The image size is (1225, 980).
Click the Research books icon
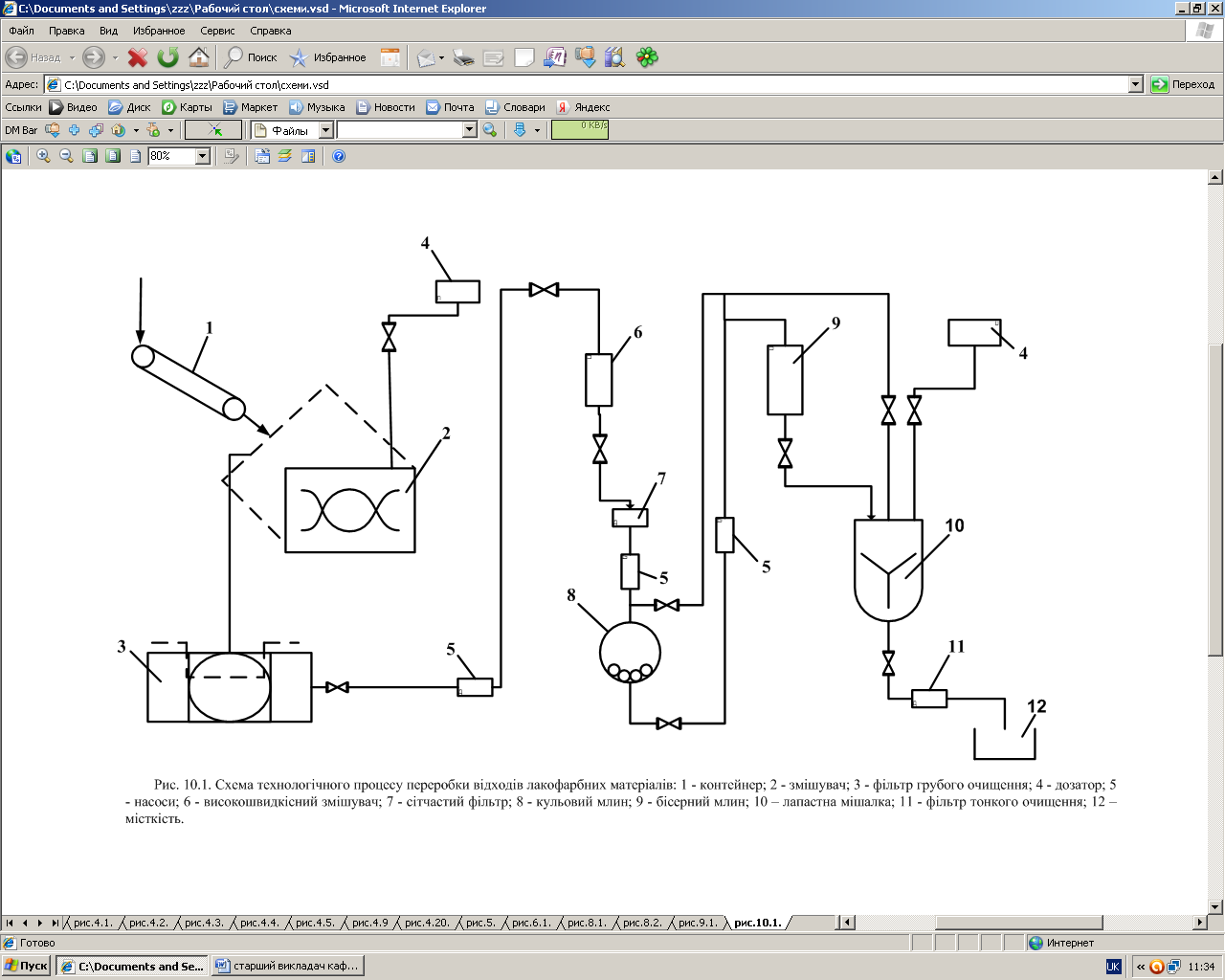click(615, 57)
